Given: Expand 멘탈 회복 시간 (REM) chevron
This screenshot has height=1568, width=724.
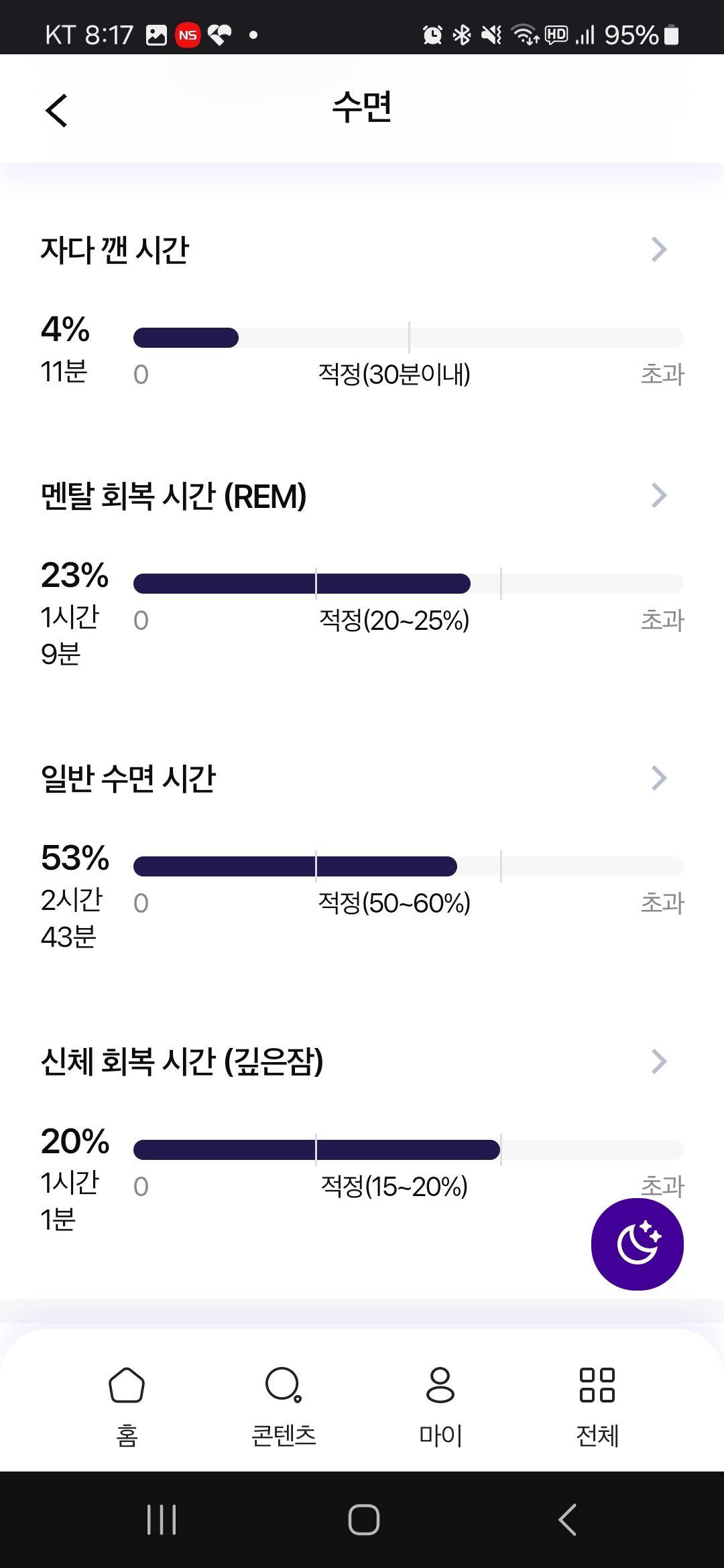Looking at the screenshot, I should [x=659, y=495].
